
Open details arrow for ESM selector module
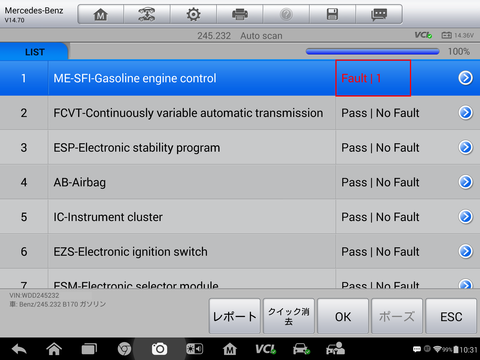point(465,284)
